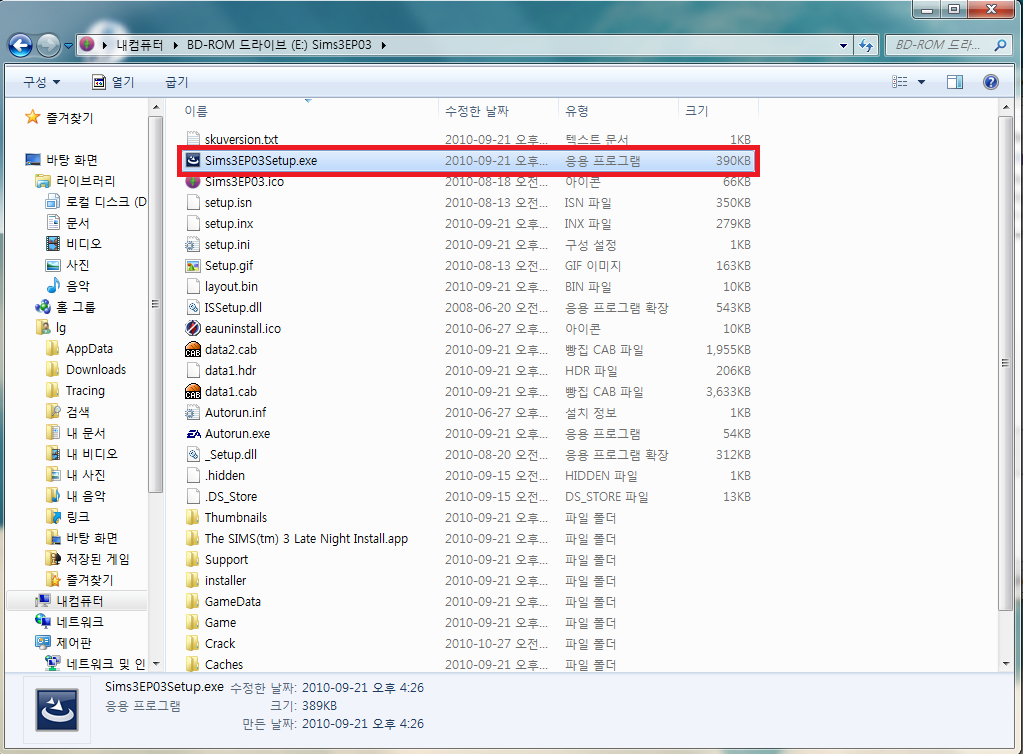Open the help question mark icon
This screenshot has width=1023, height=754.
click(x=990, y=82)
